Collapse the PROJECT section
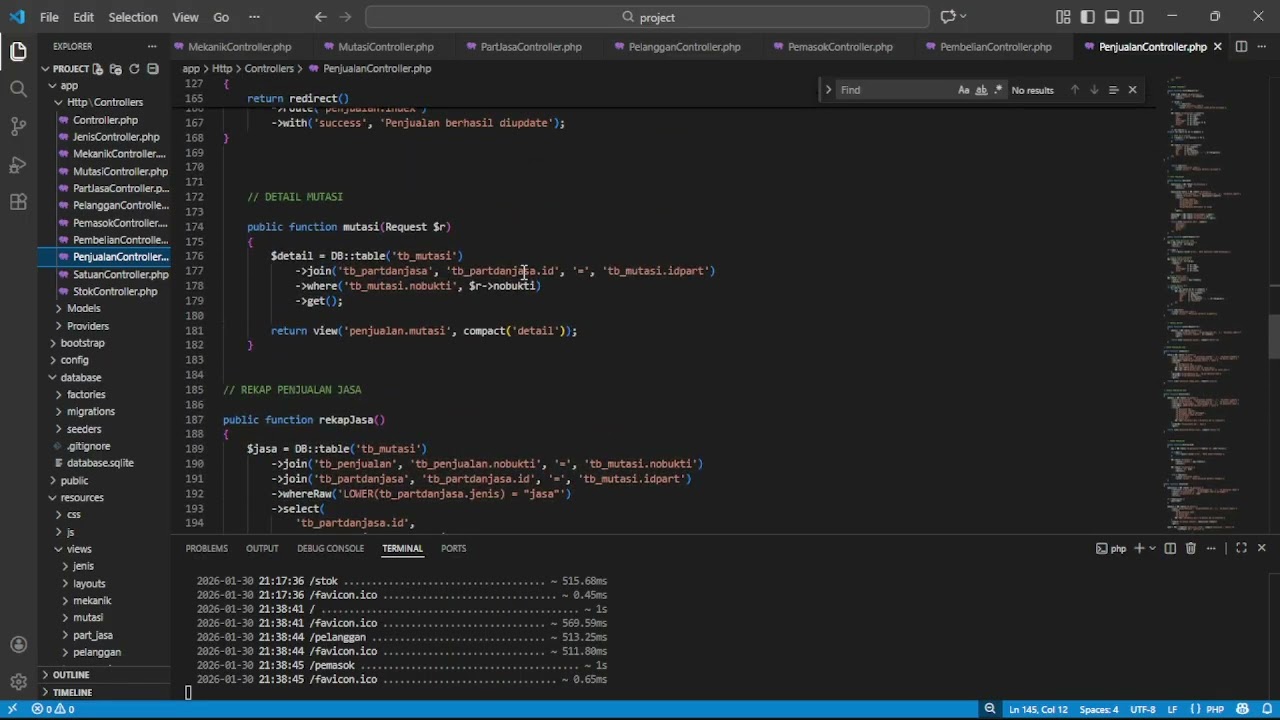This screenshot has height=720, width=1280. [x=45, y=69]
